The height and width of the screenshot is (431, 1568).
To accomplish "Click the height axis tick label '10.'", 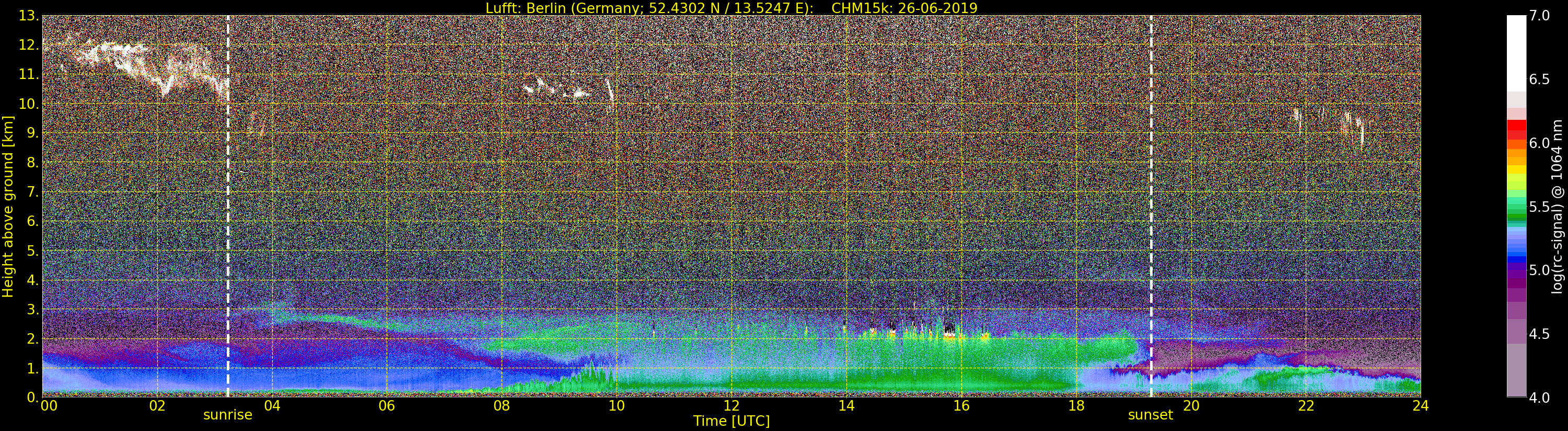I will (x=29, y=104).
